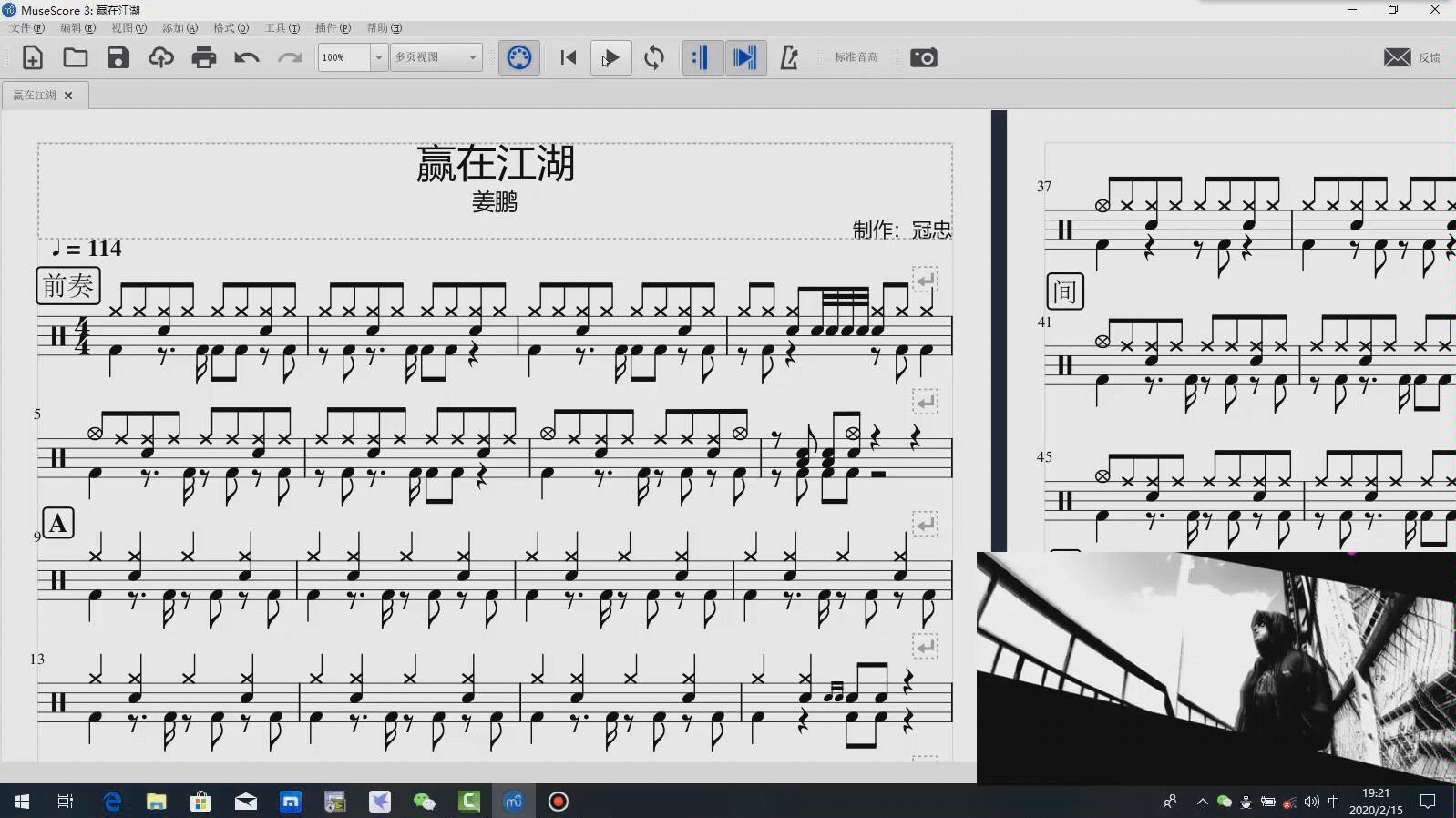The image size is (1456, 818).
Task: Launch Edge browser from the taskbar
Action: coord(112,802)
